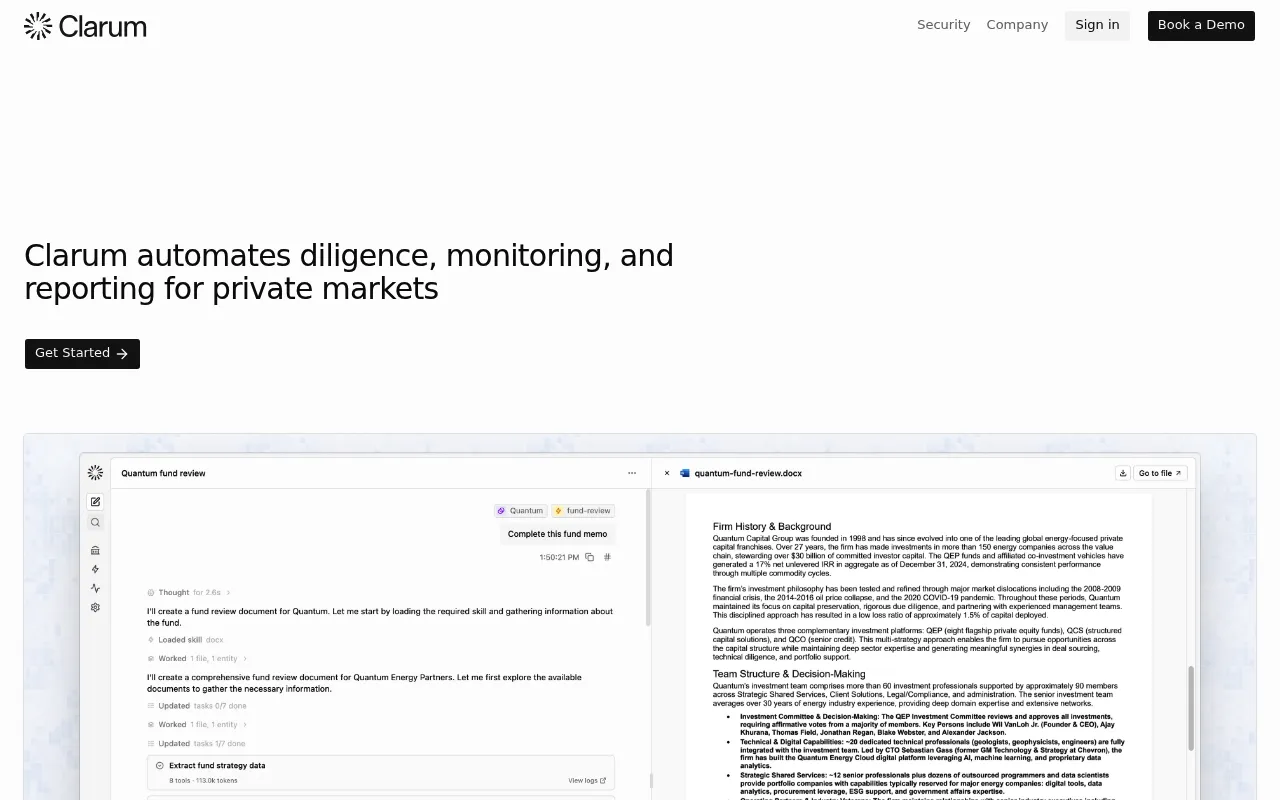Click the Complete this fund memo message bubble
This screenshot has width=1280, height=800.
click(557, 534)
